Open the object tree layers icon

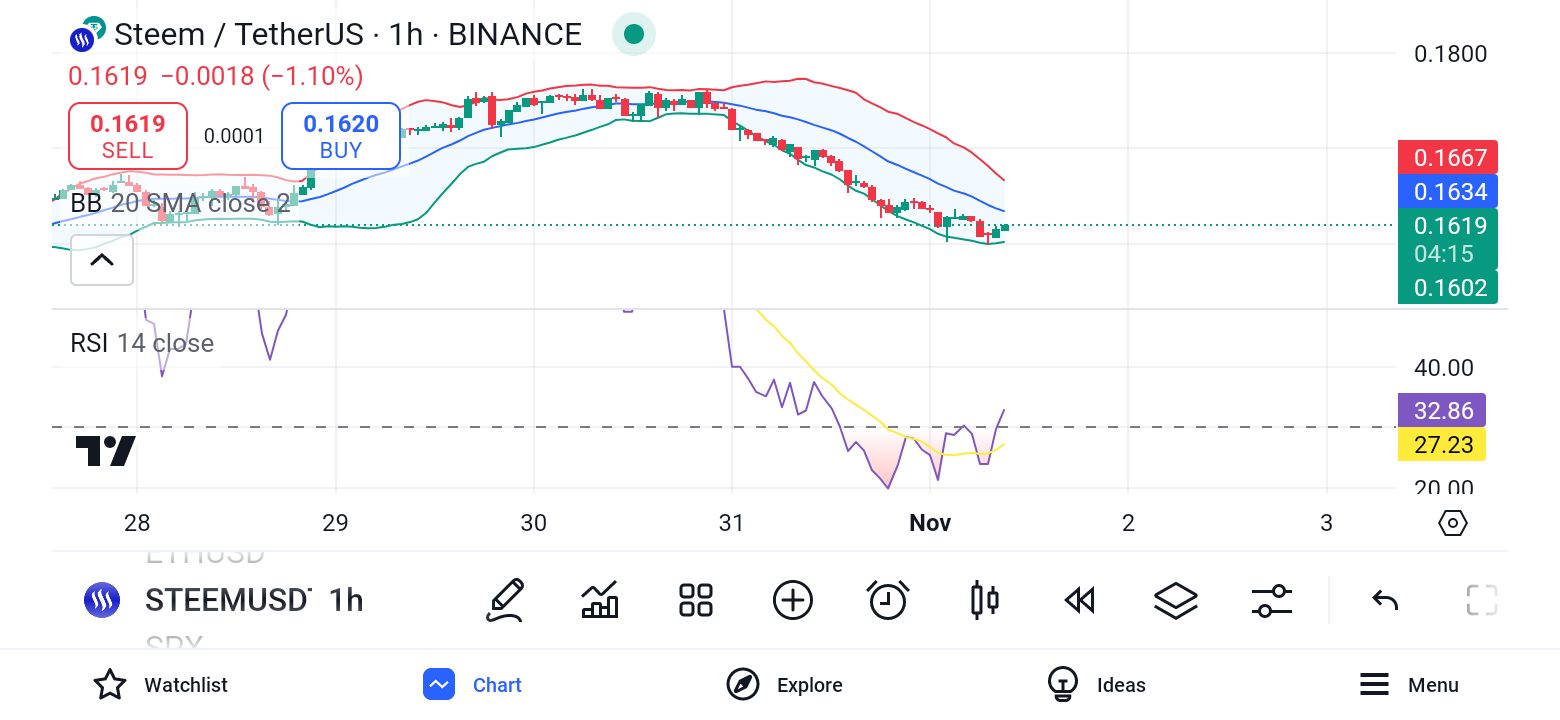[x=1175, y=600]
